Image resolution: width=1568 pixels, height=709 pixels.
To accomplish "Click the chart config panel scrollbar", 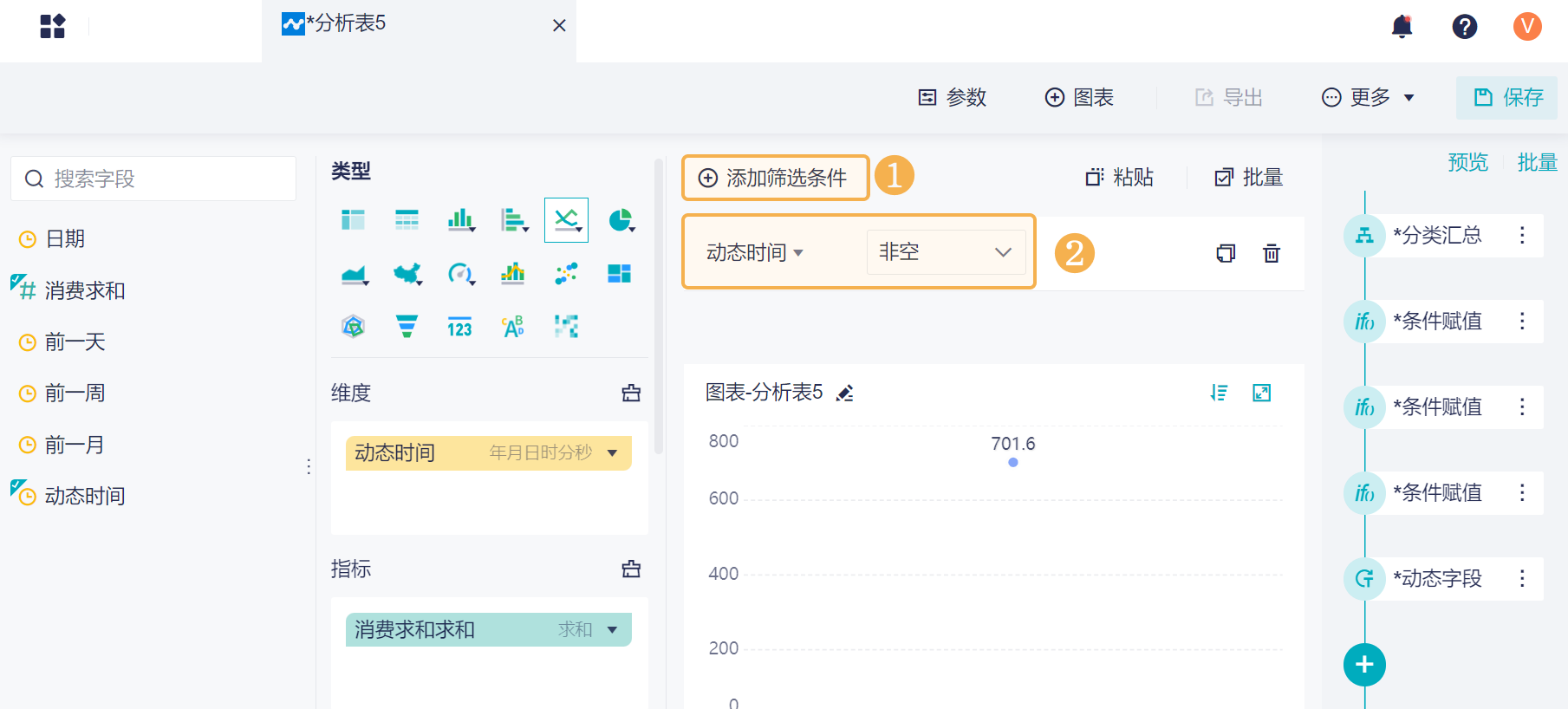I will (659, 306).
